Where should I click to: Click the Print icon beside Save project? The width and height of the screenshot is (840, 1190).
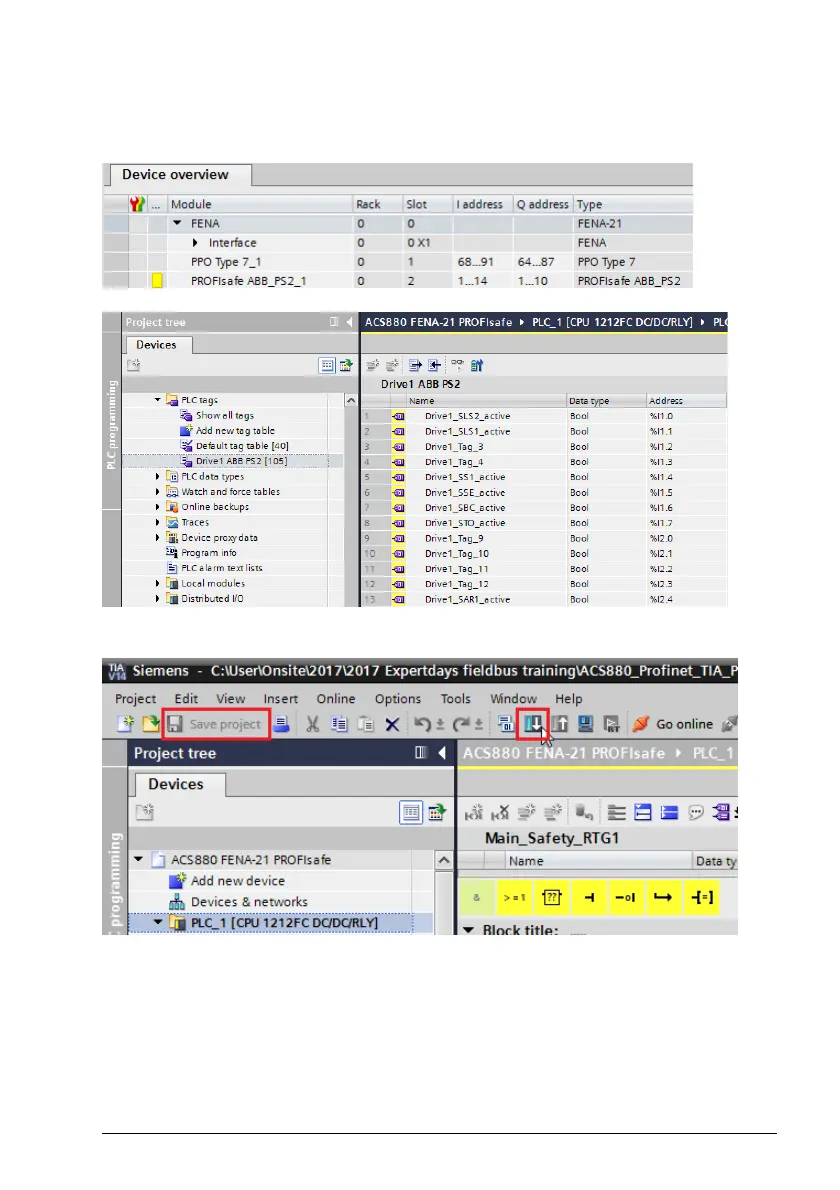click(x=282, y=724)
